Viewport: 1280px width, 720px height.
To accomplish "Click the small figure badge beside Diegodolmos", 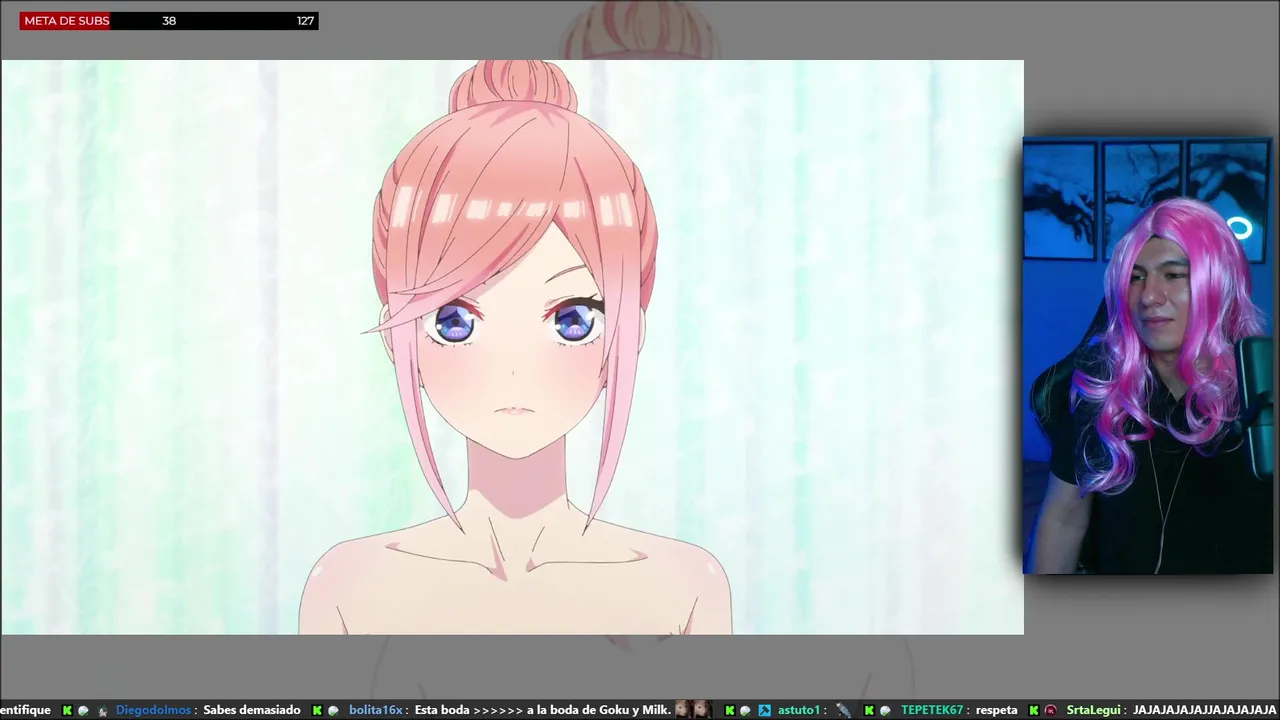I will [103, 711].
